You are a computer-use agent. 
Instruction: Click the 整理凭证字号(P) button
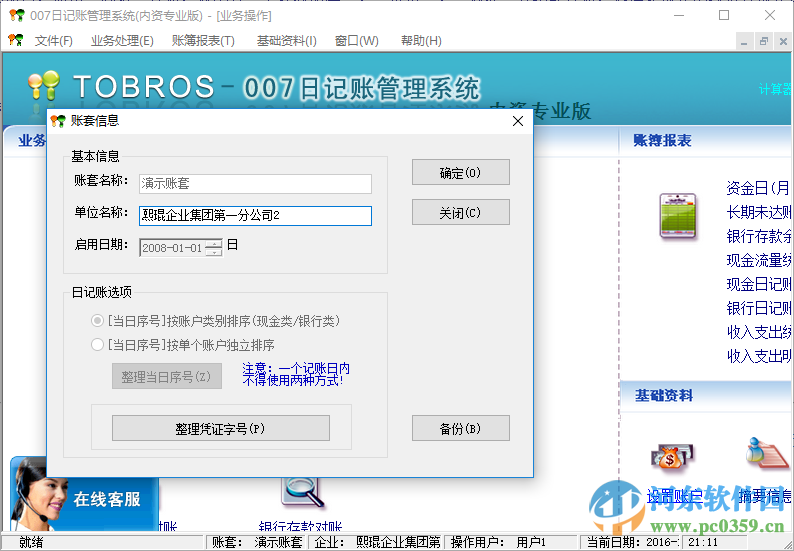click(x=220, y=428)
